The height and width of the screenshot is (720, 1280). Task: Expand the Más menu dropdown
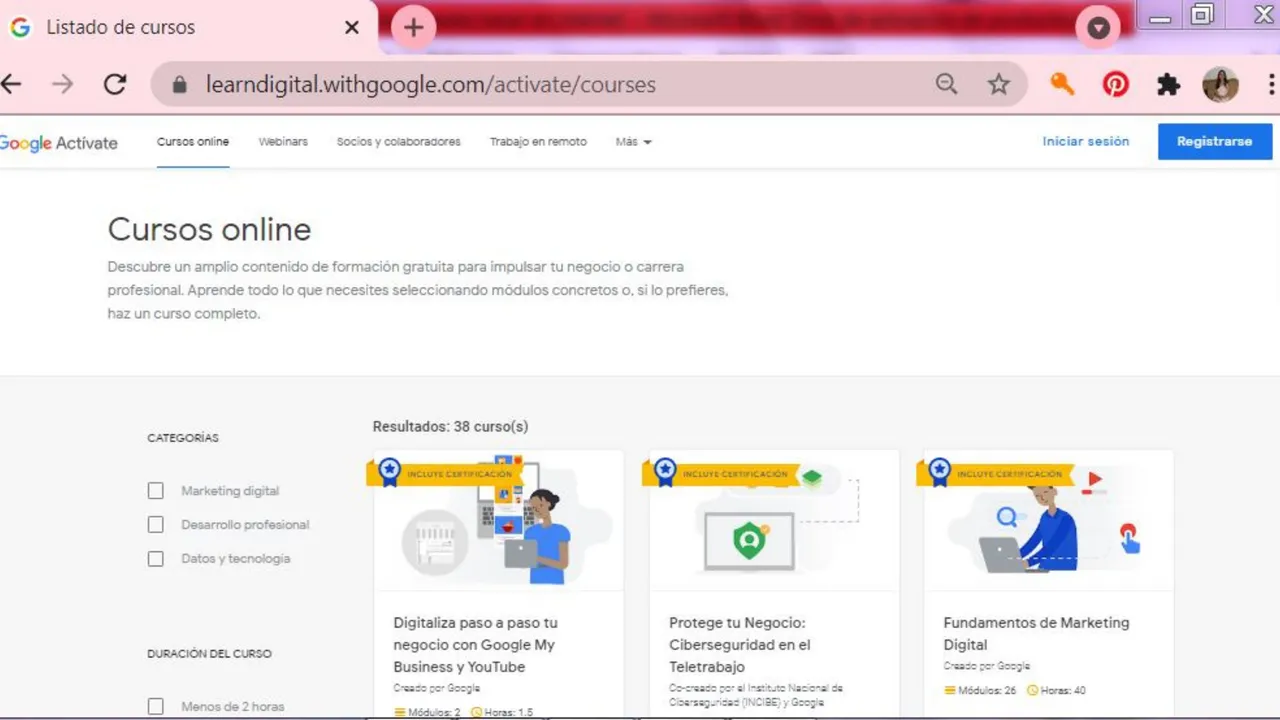[x=633, y=142]
